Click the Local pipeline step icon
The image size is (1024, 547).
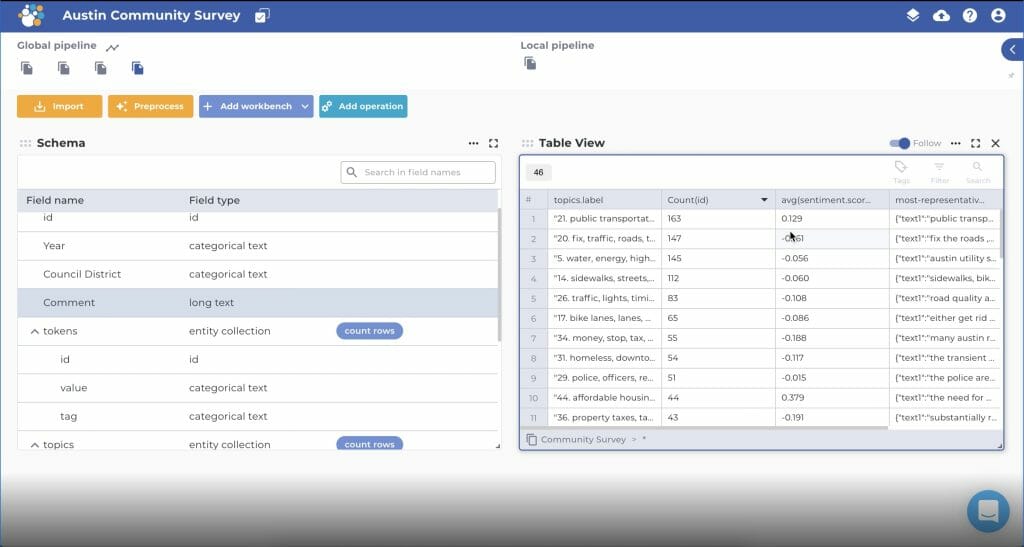click(x=530, y=63)
